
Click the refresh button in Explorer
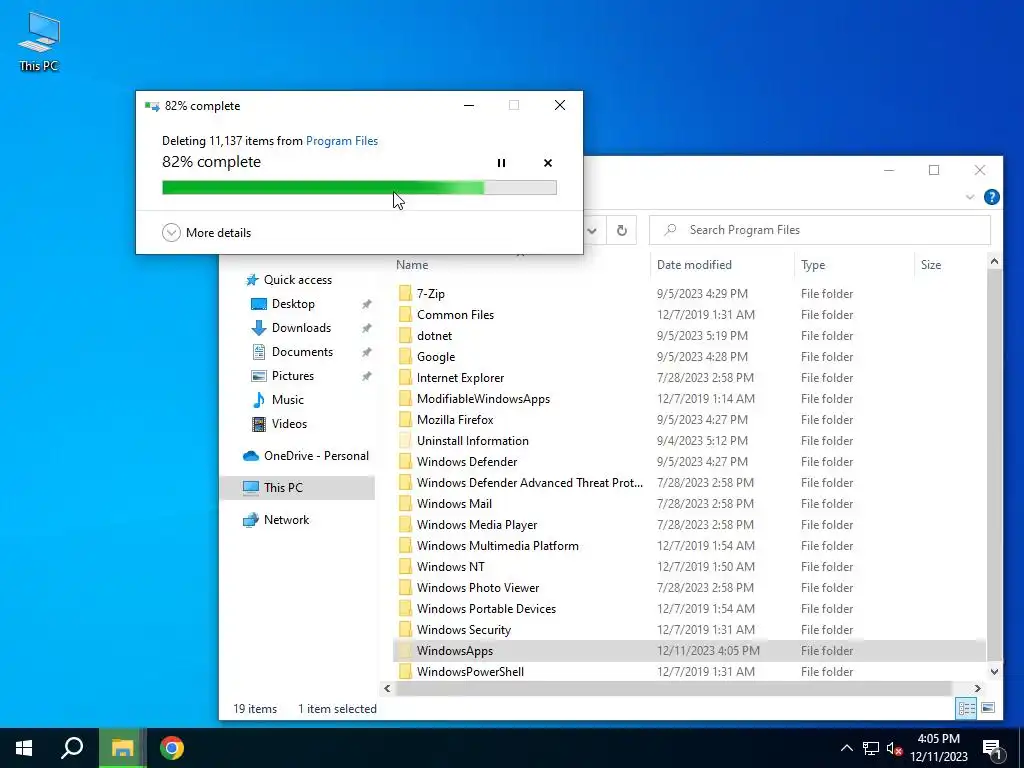[622, 230]
